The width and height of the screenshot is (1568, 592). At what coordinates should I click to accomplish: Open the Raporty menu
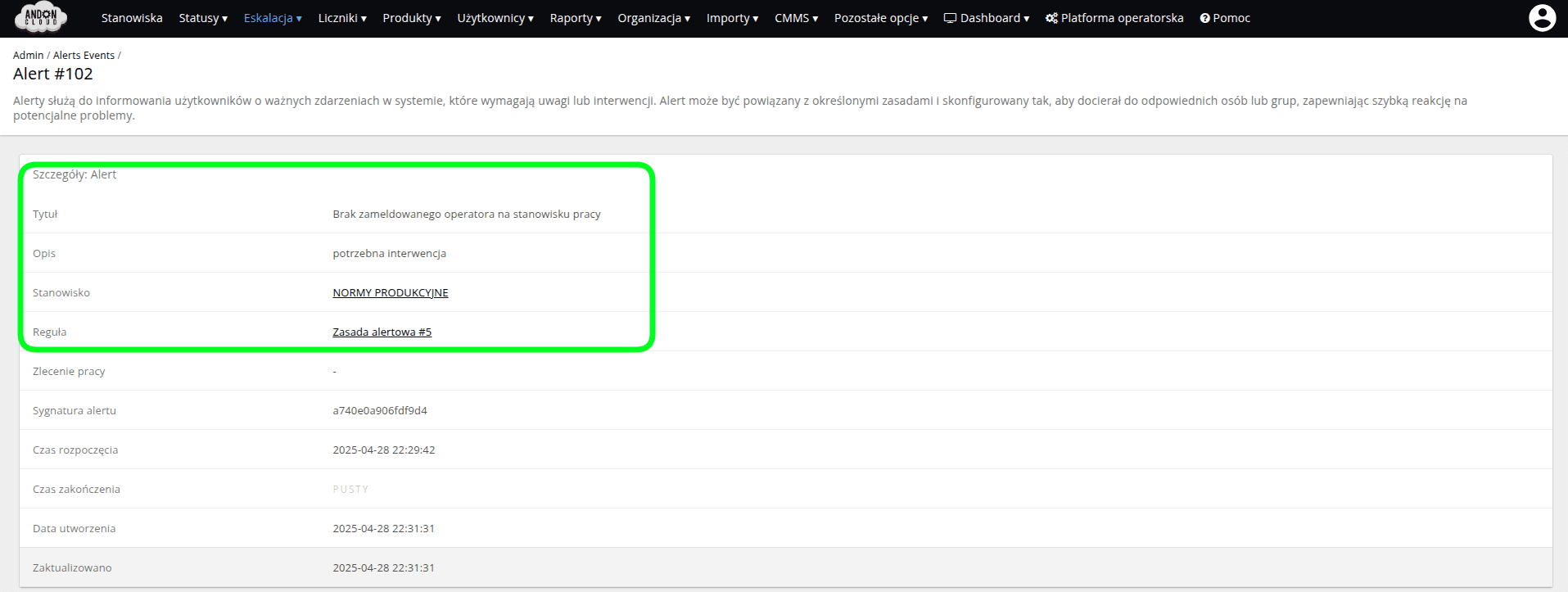pos(576,18)
